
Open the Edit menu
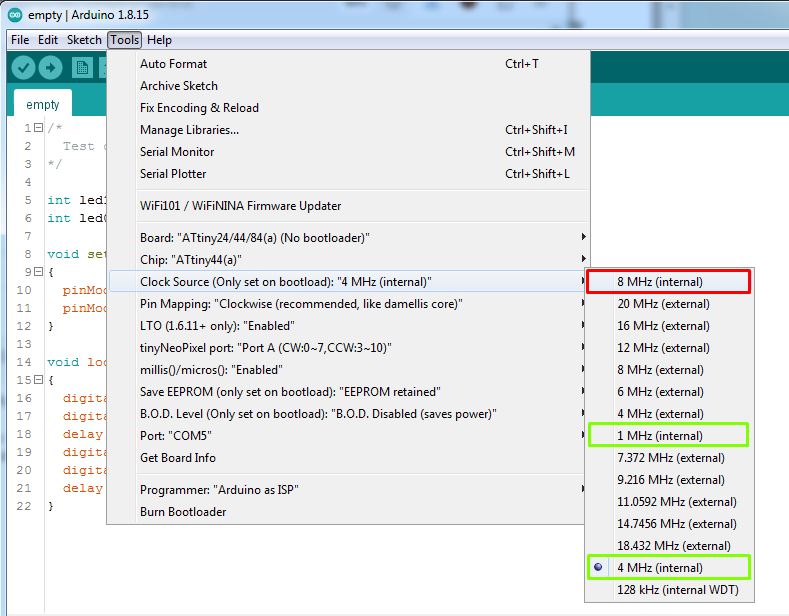pos(48,40)
